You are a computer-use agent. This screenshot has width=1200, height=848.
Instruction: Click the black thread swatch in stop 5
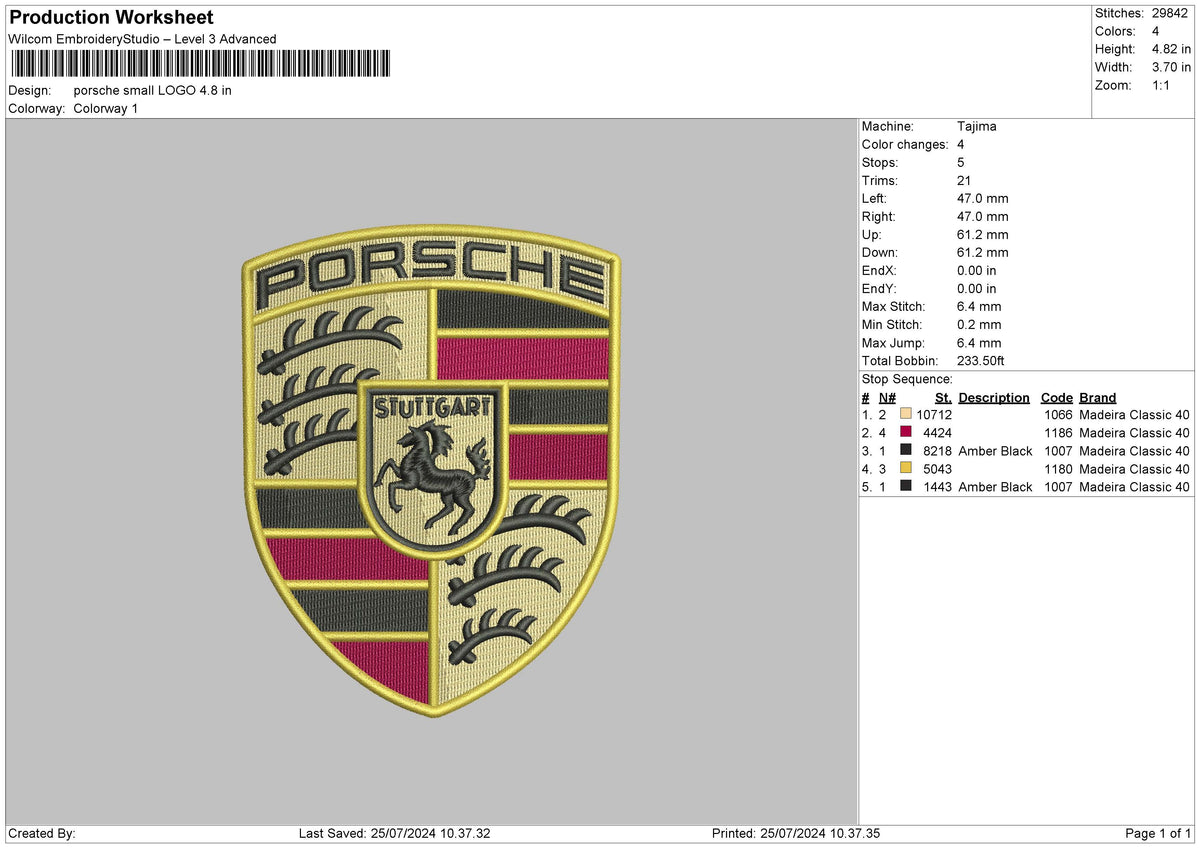click(x=905, y=486)
